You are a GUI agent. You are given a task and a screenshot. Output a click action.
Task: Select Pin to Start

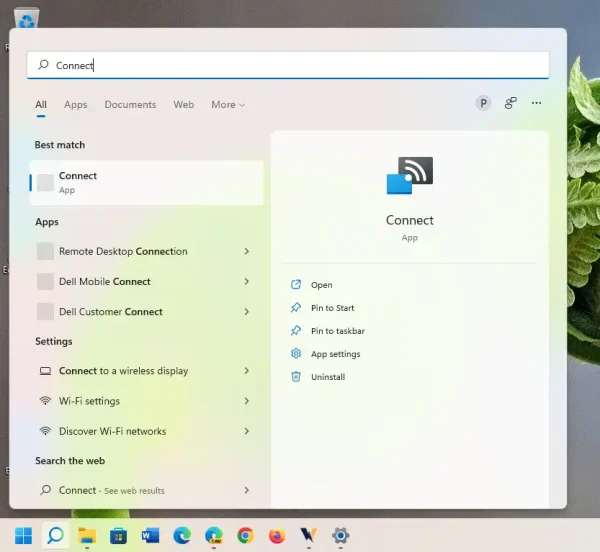point(333,308)
